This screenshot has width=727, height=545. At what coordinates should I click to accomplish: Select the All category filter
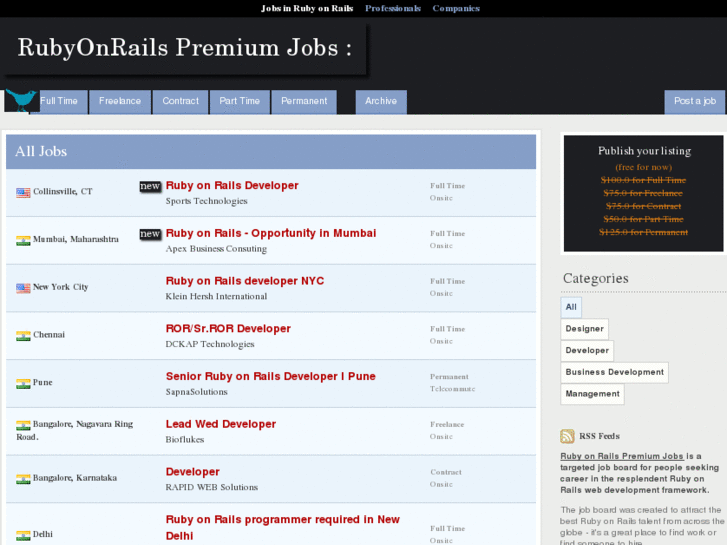coord(571,307)
